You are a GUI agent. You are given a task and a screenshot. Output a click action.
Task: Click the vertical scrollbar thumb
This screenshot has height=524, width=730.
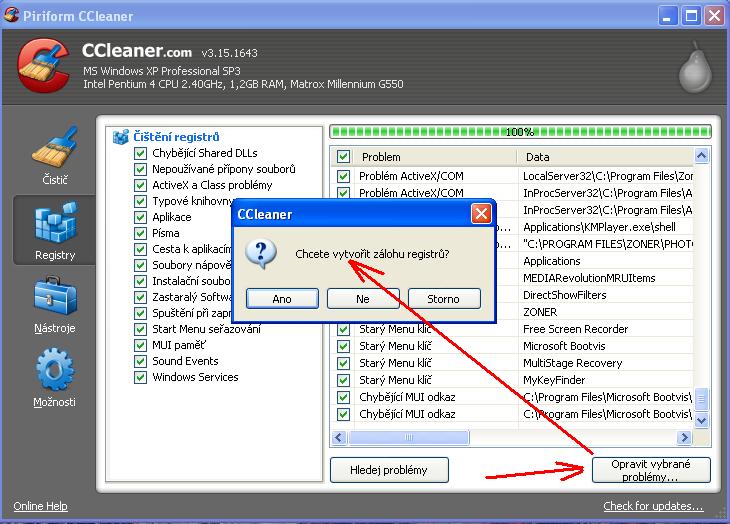click(701, 399)
